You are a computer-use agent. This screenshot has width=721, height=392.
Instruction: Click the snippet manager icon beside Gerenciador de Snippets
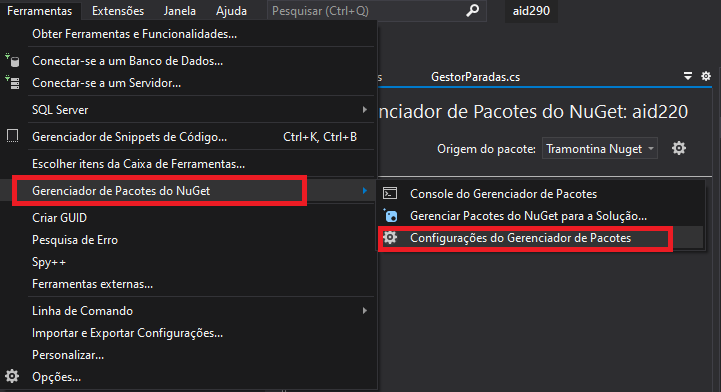[12, 136]
